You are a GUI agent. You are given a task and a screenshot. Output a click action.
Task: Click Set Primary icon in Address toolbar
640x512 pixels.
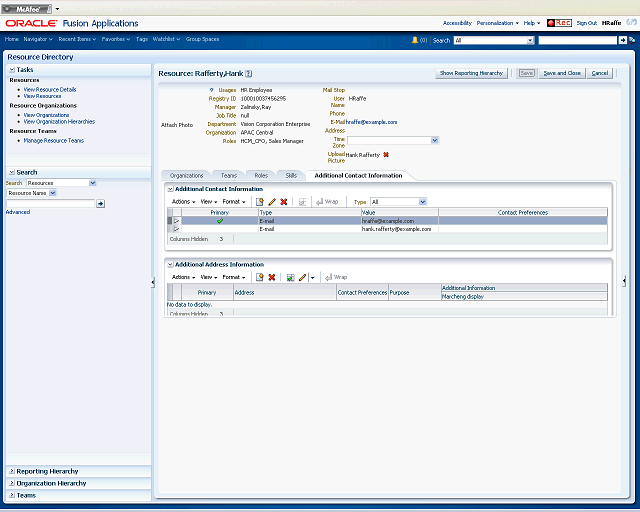[x=290, y=277]
